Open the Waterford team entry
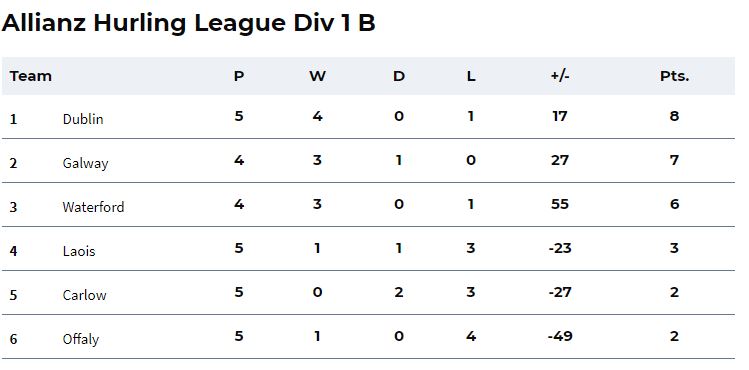Screen dimensions: 749x370 click(x=93, y=207)
